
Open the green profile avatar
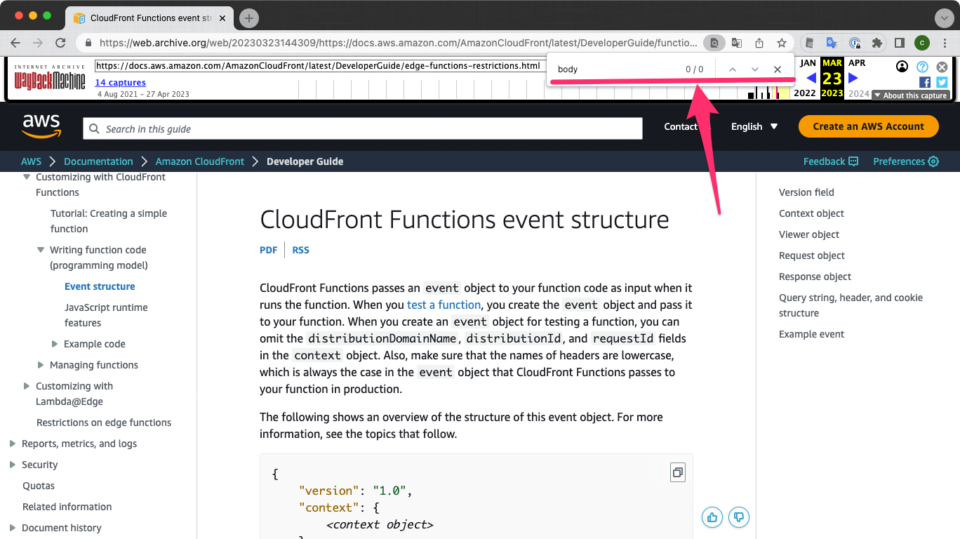922,43
